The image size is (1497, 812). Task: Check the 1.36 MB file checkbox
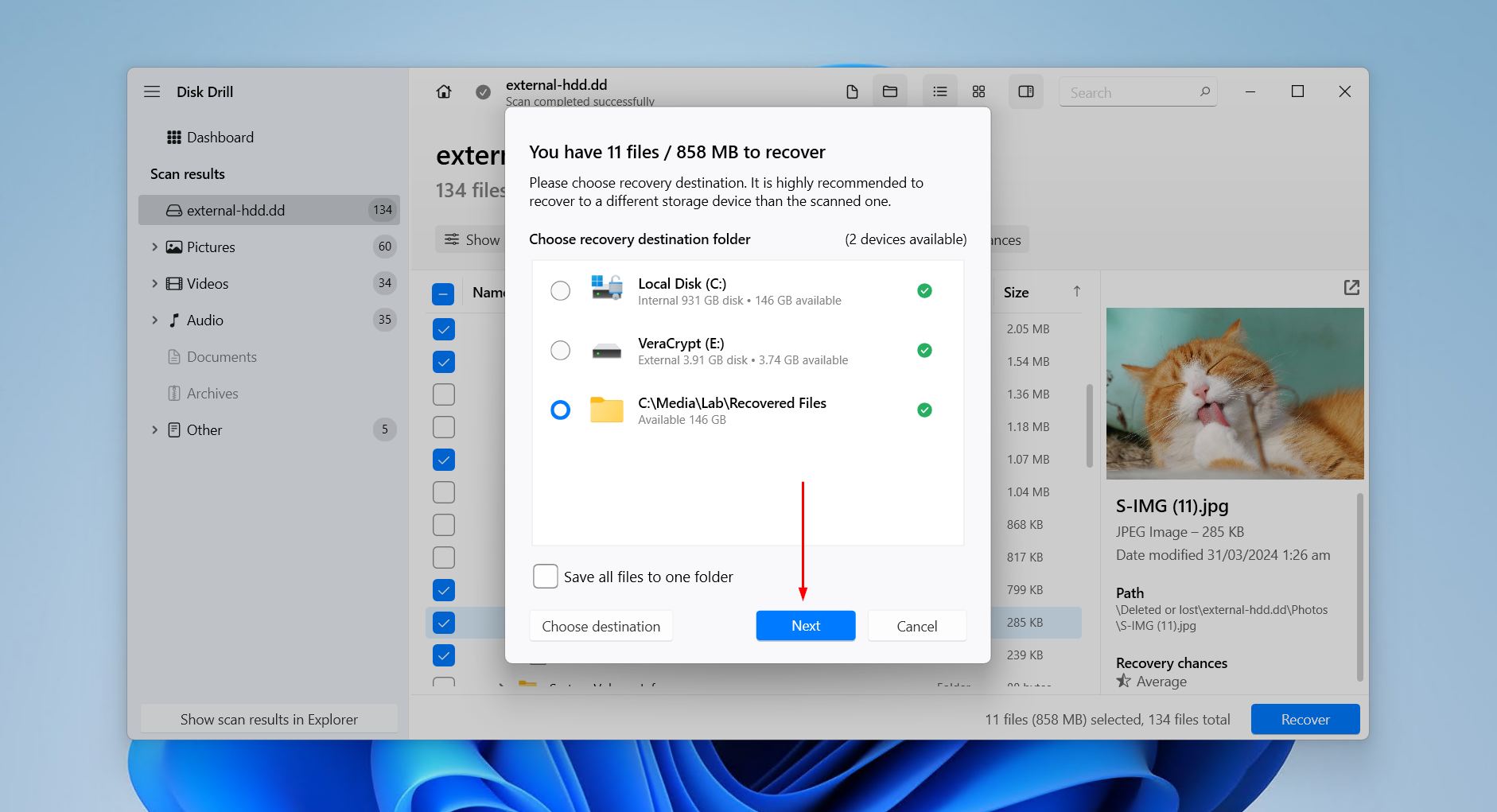[x=443, y=394]
